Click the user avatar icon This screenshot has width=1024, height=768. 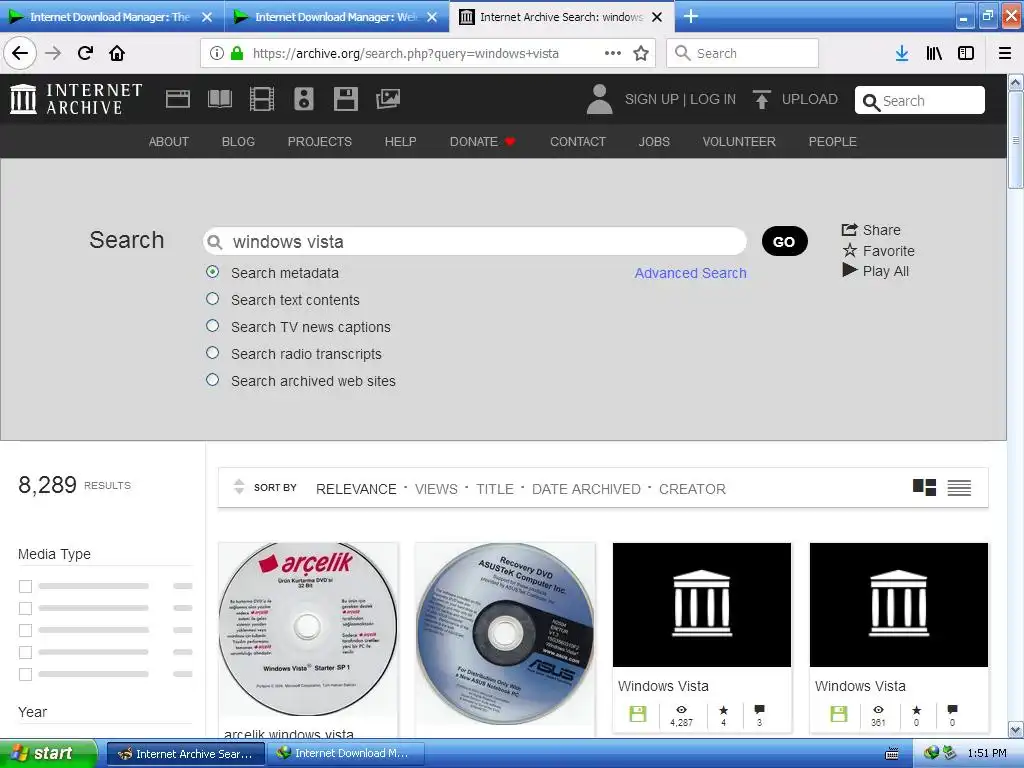pos(599,99)
